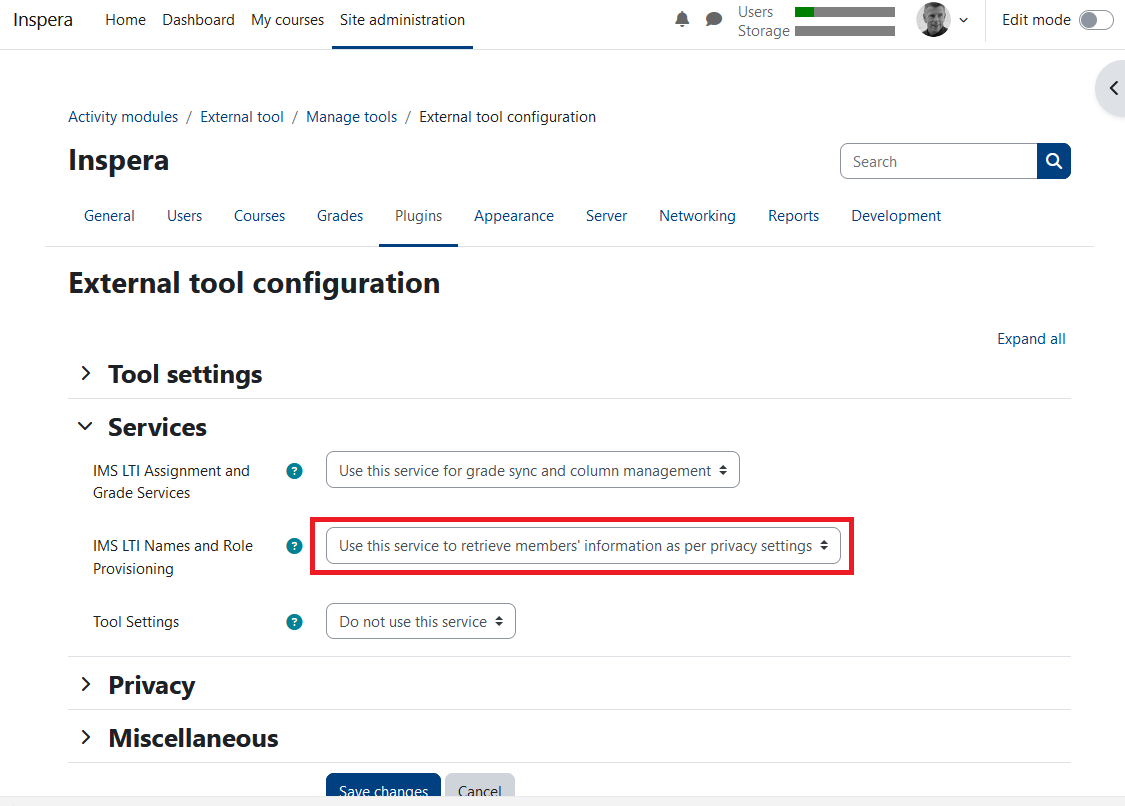Click the Storage usage bar
Viewport: 1125px width, 806px height.
(x=844, y=31)
